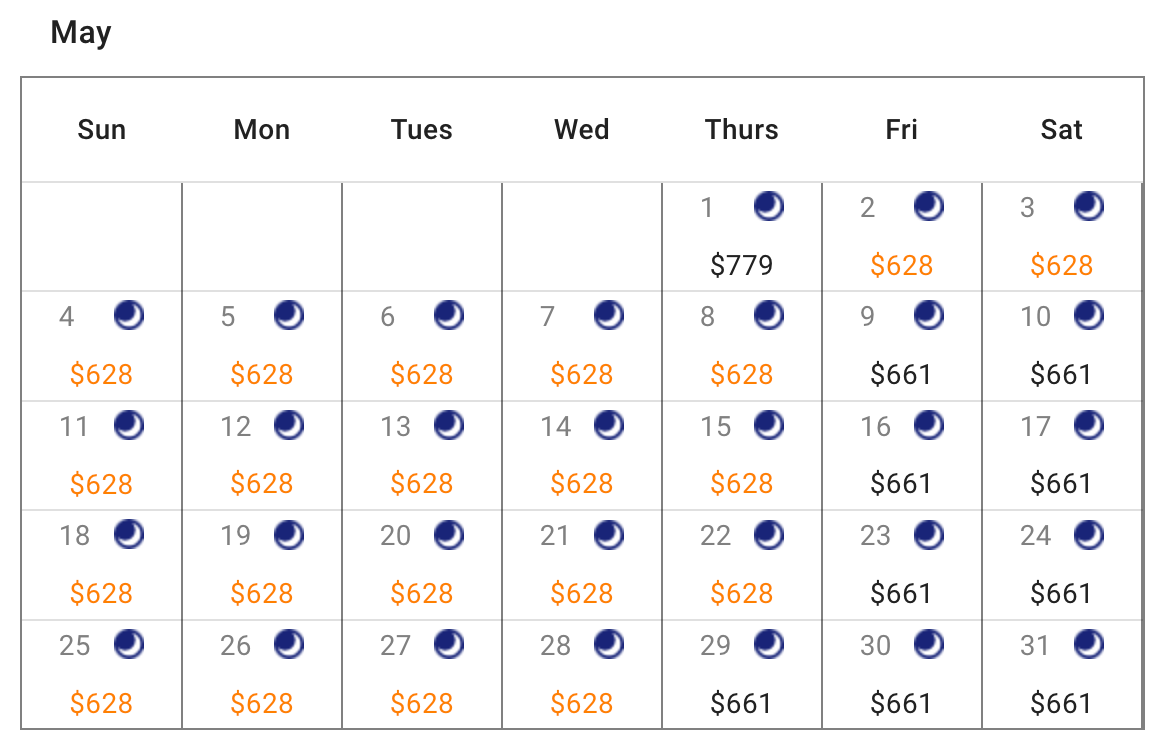Click date number 27 in the calendar
1158x752 pixels.
point(395,646)
